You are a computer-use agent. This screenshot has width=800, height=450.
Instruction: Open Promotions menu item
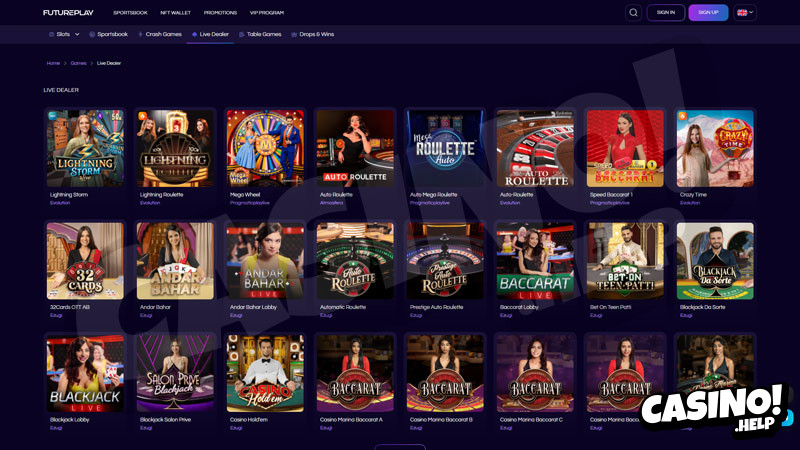[220, 13]
